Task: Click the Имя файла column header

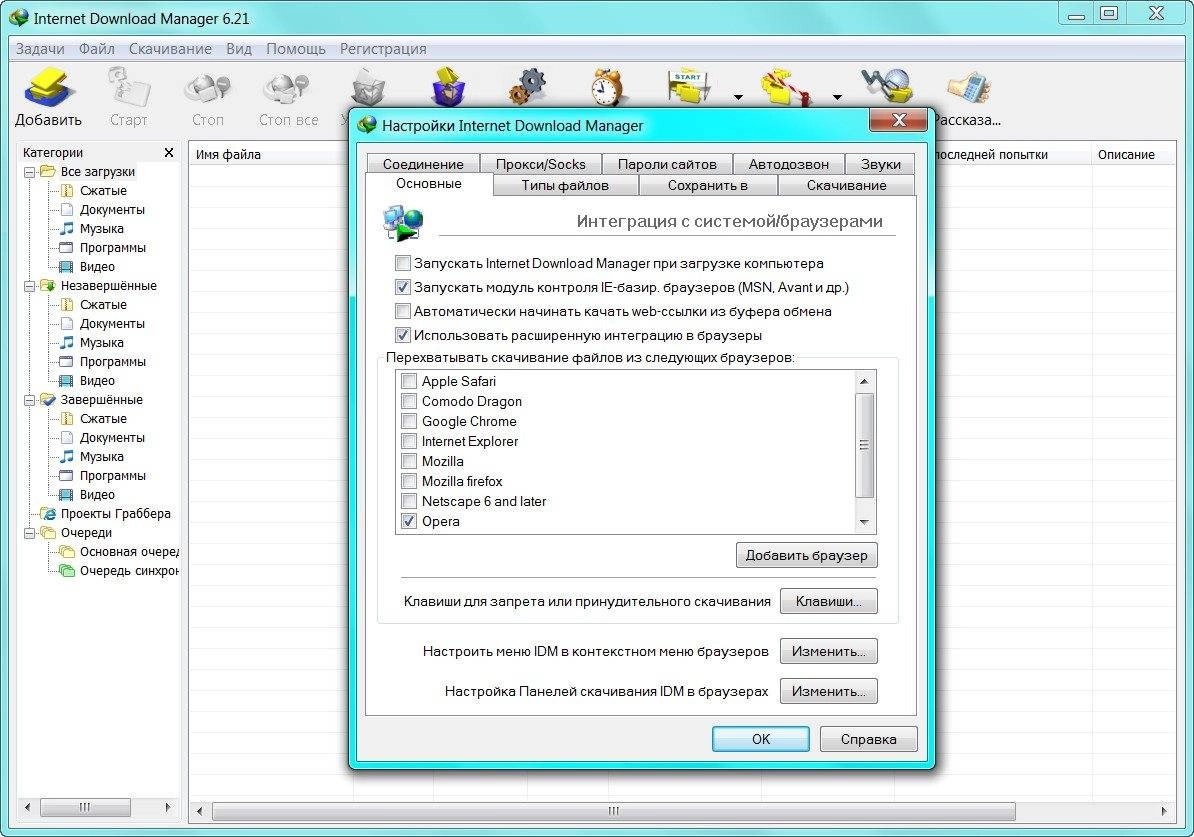Action: click(x=270, y=155)
